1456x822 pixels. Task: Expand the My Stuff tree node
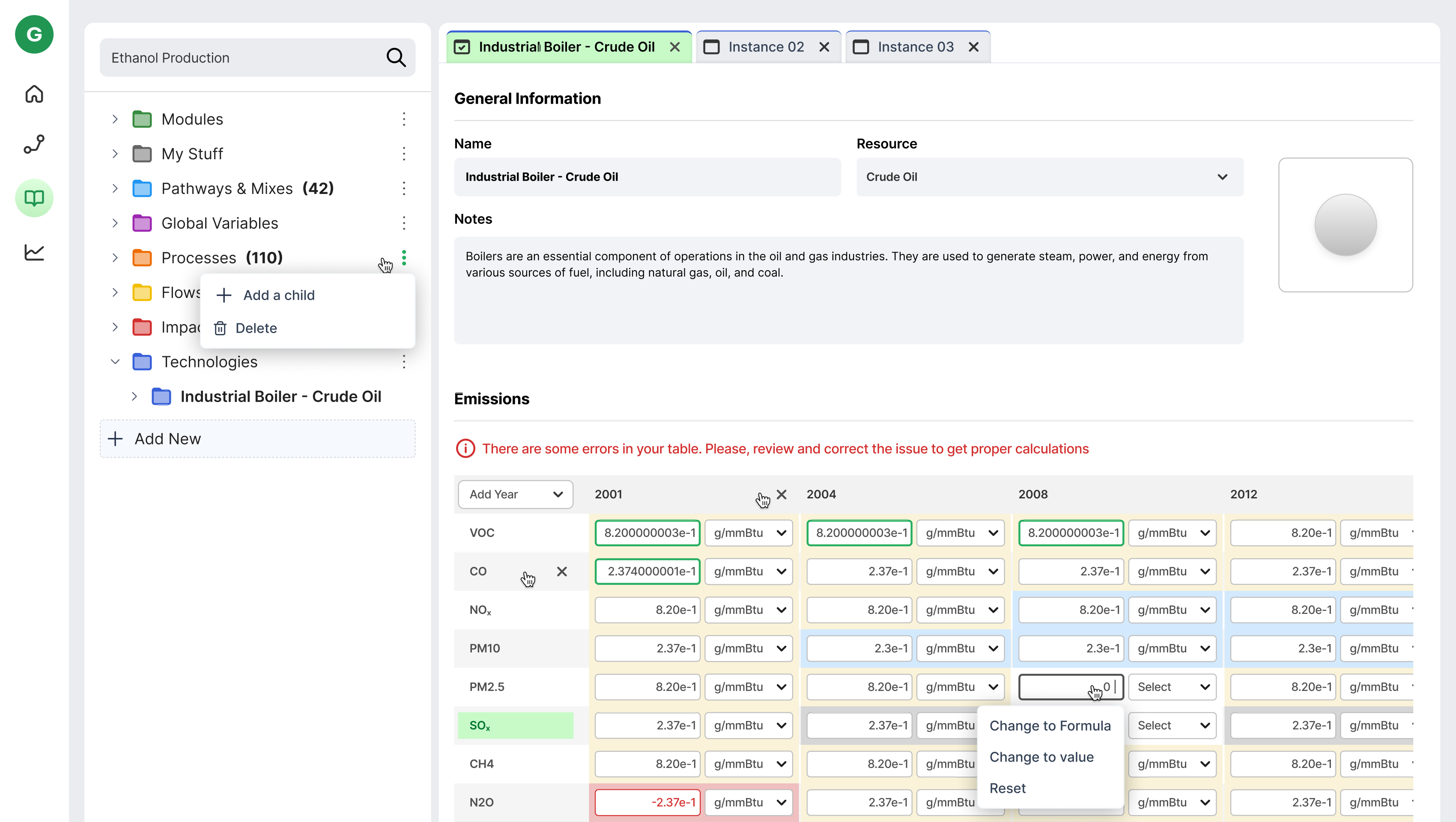pos(115,154)
